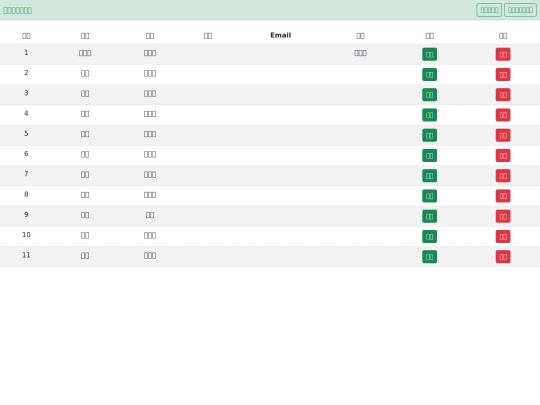Select the row number cell "3"
This screenshot has width=540, height=405.
tap(26, 93)
